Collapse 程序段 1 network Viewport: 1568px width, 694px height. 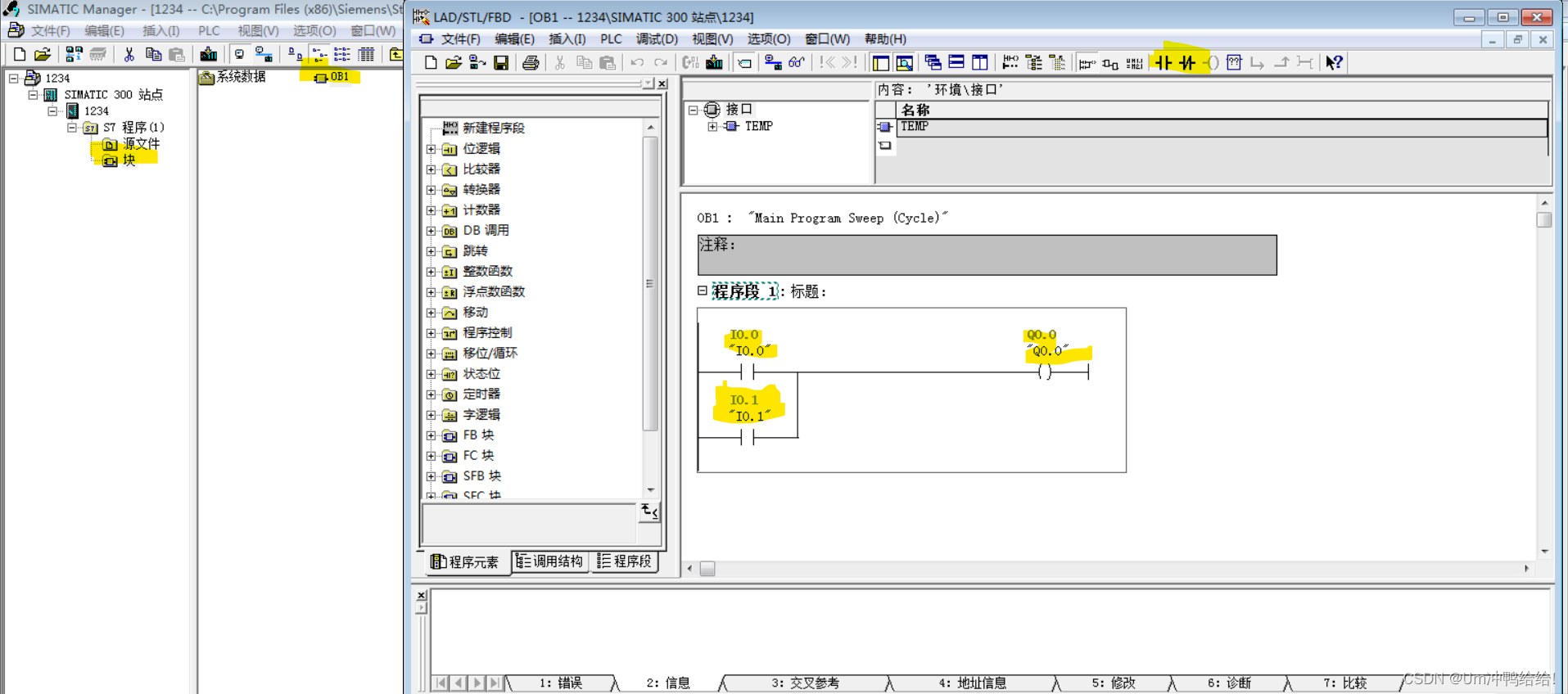(x=703, y=291)
